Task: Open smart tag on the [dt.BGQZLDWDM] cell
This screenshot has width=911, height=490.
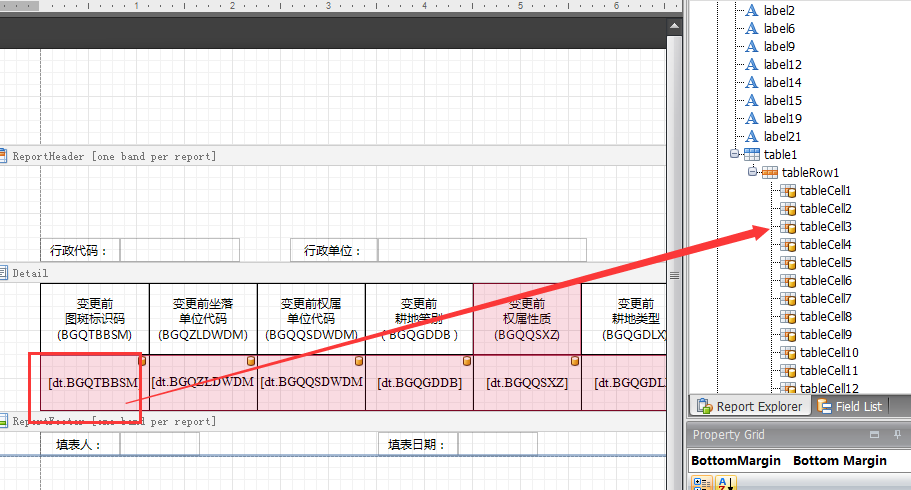Action: (251, 361)
